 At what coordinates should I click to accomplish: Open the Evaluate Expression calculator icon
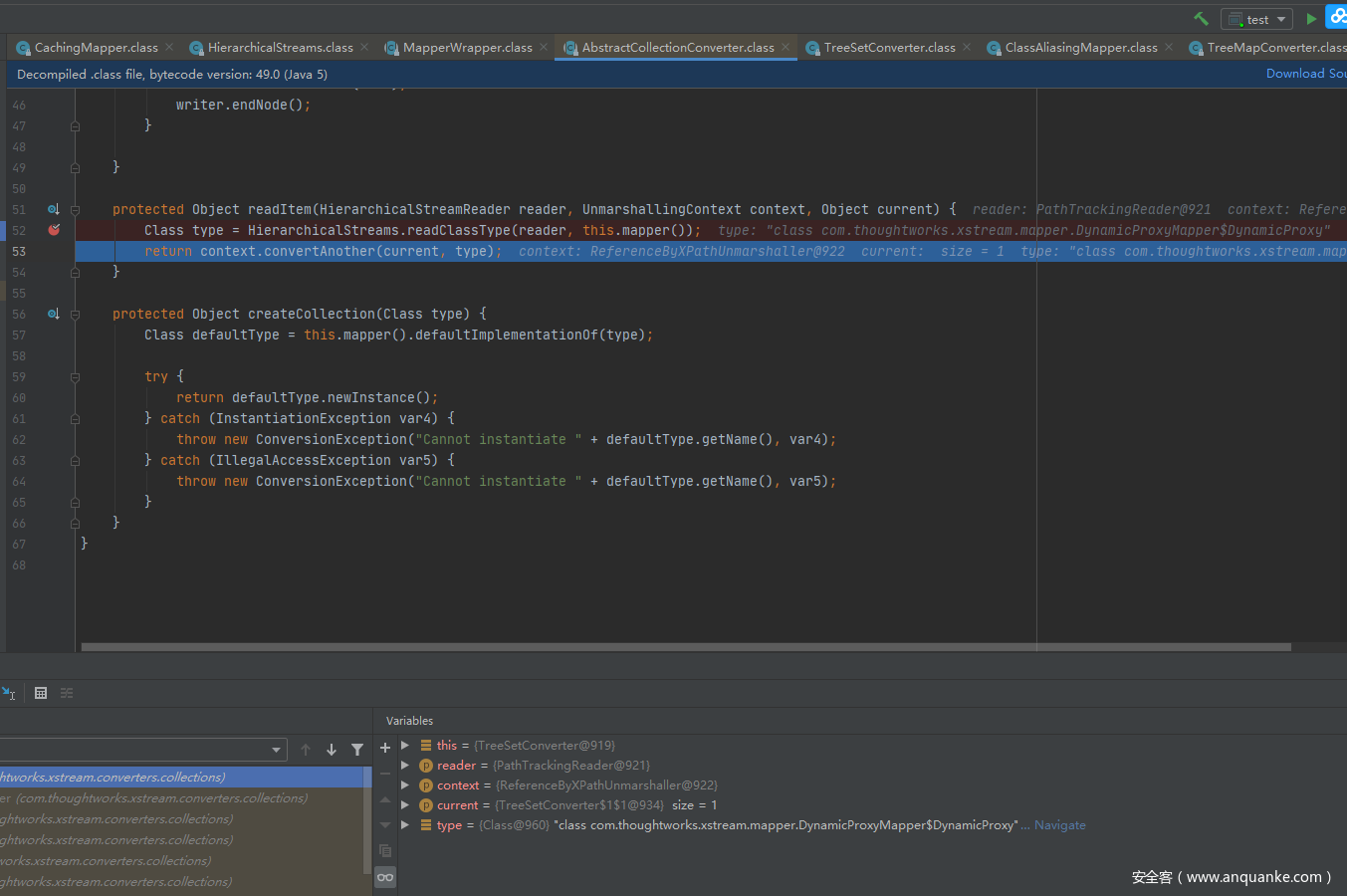(41, 693)
